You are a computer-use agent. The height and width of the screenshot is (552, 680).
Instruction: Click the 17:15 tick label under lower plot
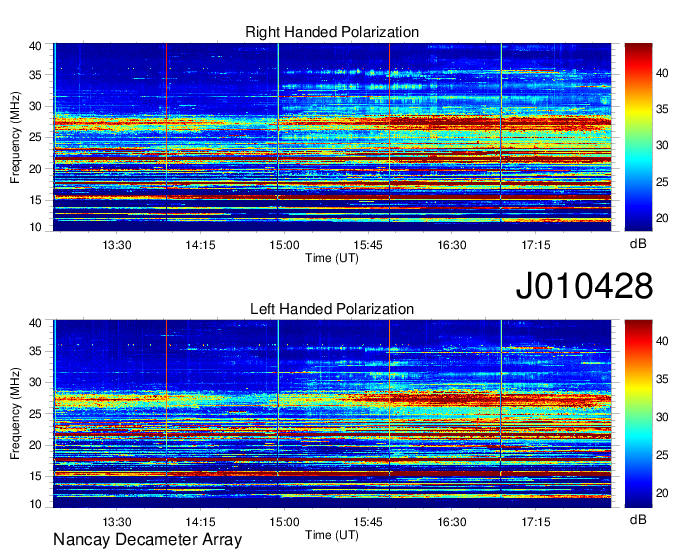click(x=536, y=522)
